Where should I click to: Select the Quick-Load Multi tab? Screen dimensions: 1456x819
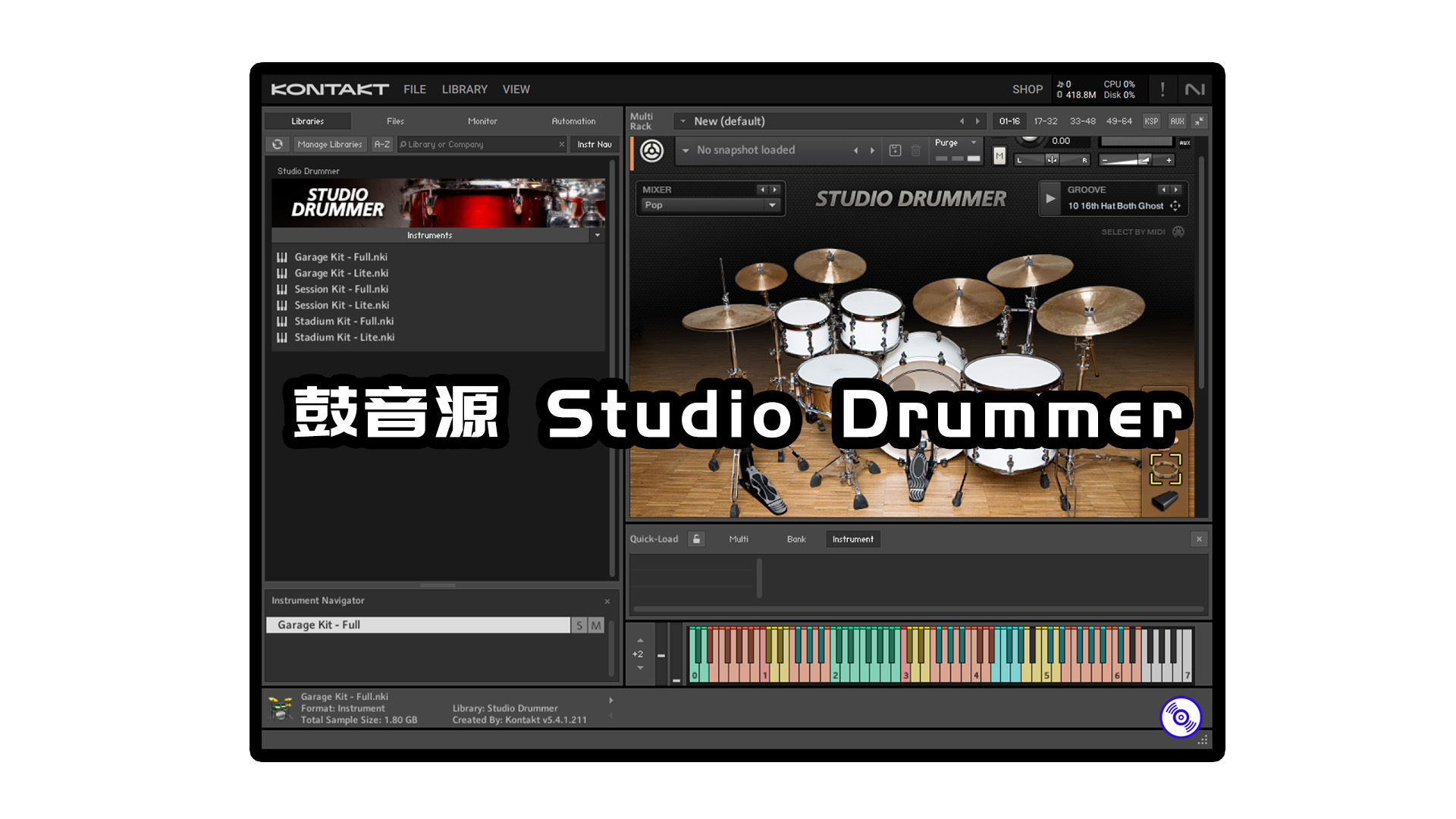739,539
